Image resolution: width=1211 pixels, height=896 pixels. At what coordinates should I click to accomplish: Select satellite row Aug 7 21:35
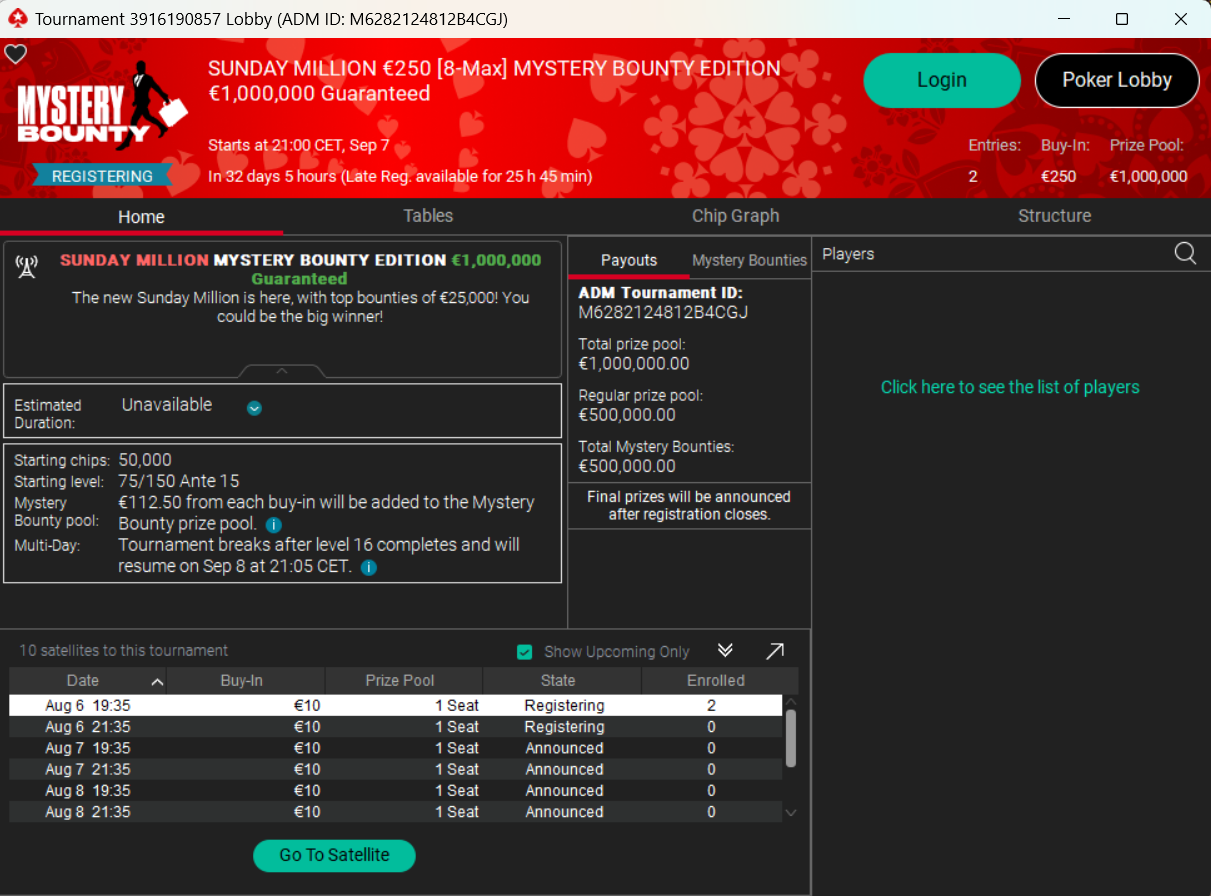point(396,769)
